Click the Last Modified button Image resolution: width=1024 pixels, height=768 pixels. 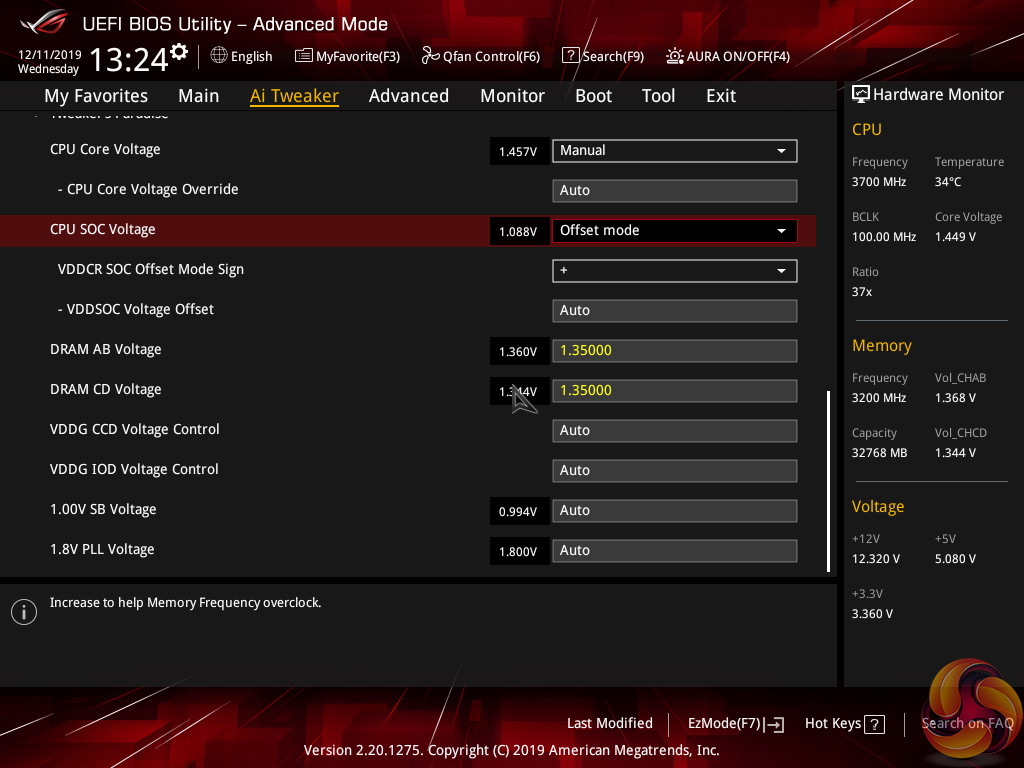coord(609,723)
